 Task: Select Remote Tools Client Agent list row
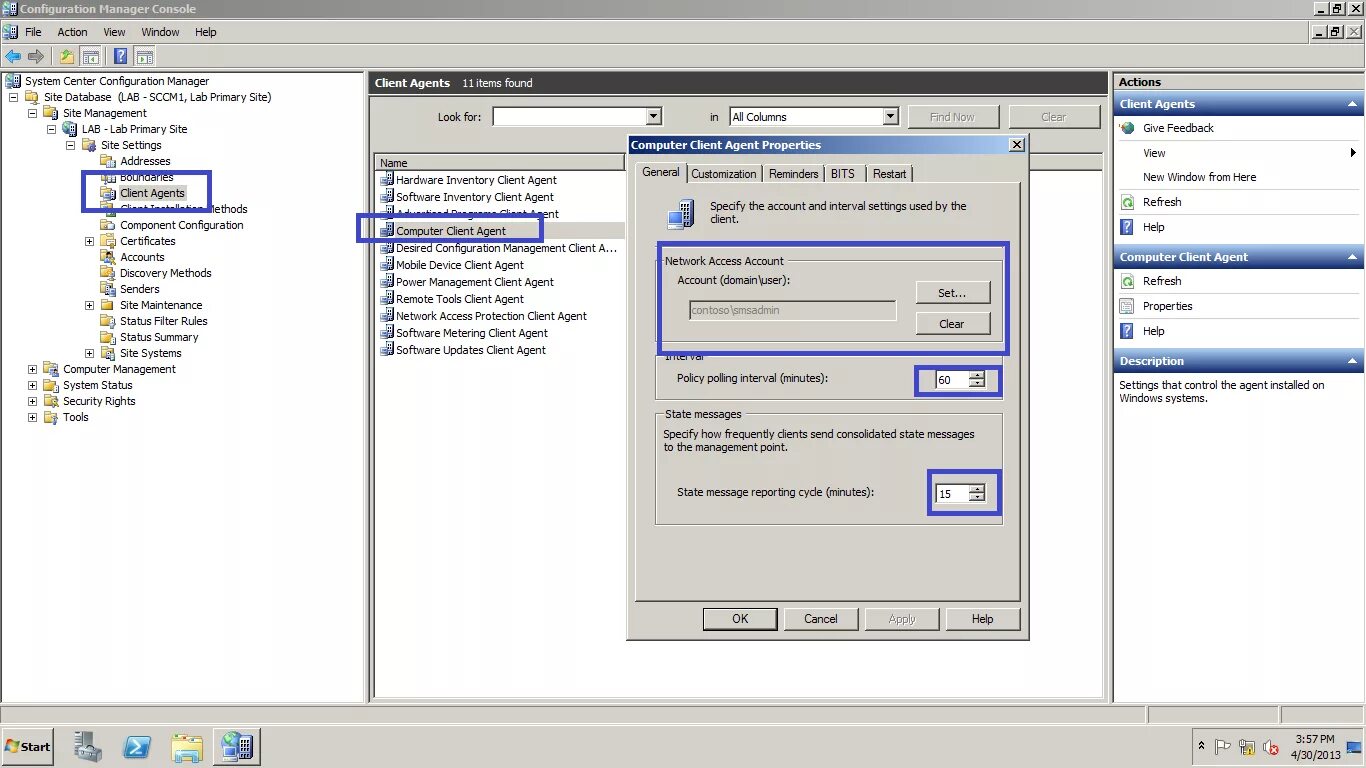[460, 299]
